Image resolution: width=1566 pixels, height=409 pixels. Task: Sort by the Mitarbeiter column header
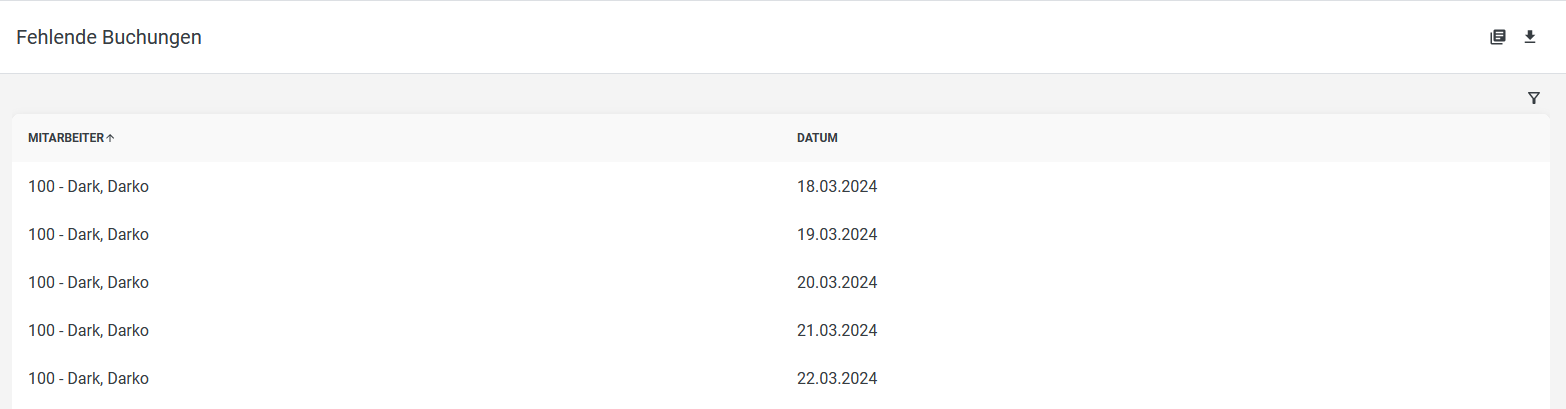click(x=66, y=138)
